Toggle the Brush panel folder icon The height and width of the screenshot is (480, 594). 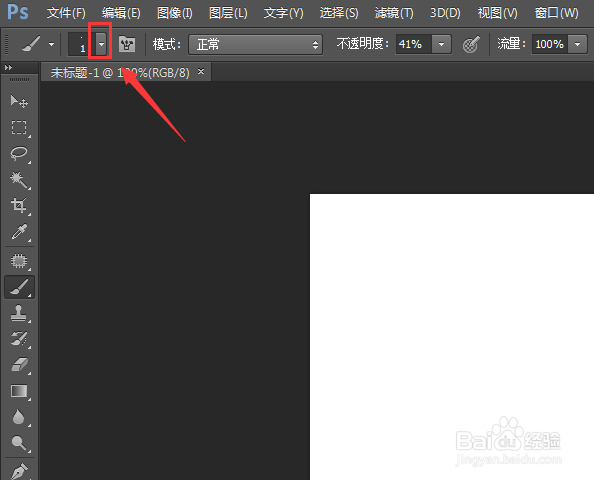(127, 44)
